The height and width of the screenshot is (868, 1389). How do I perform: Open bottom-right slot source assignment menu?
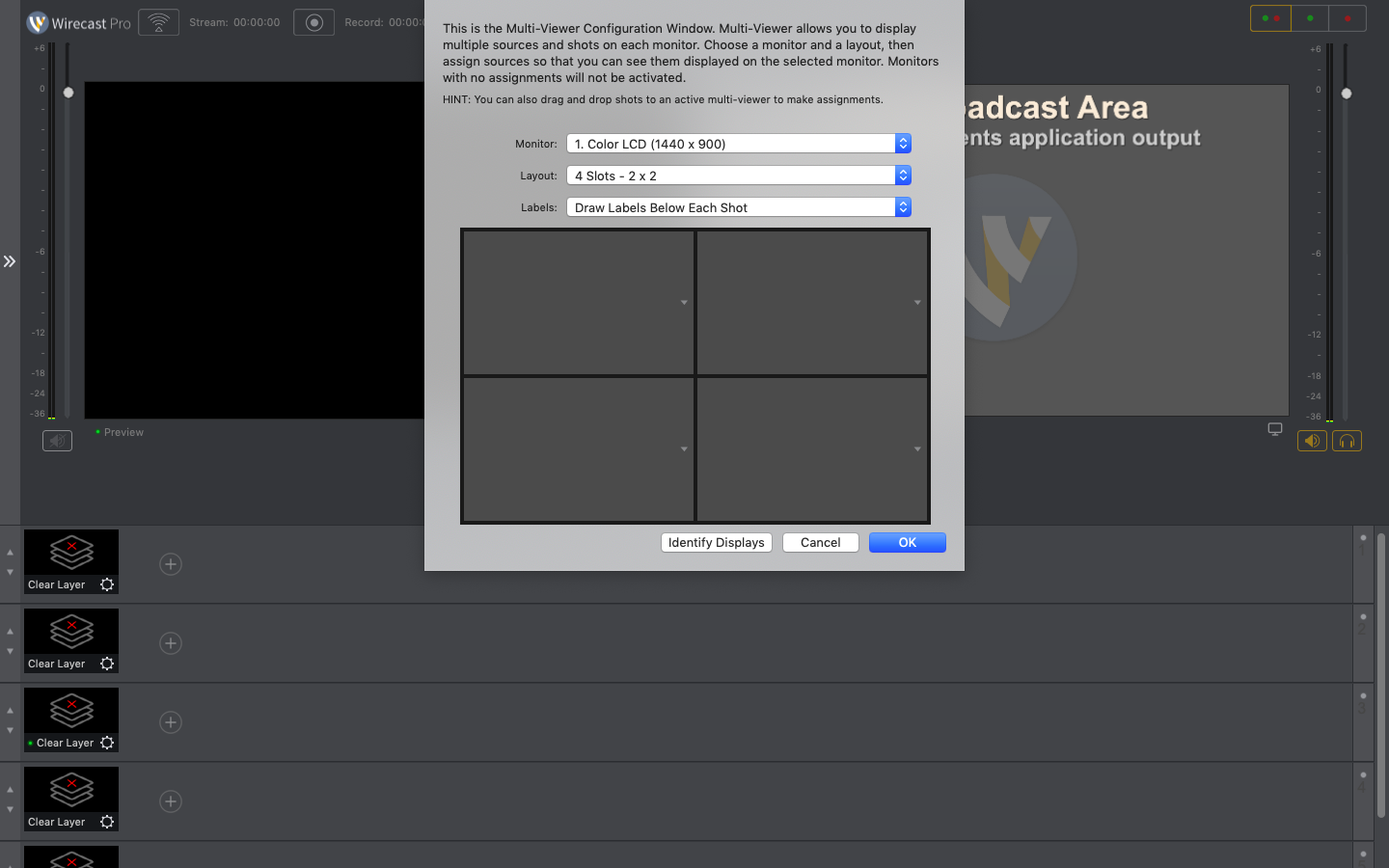917,449
